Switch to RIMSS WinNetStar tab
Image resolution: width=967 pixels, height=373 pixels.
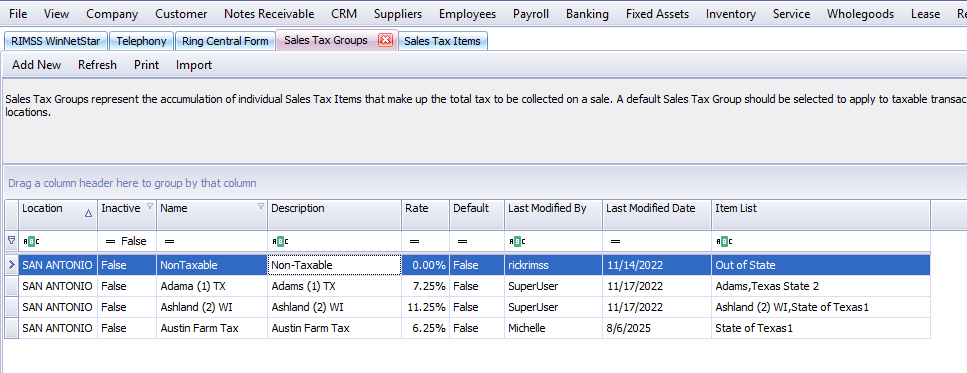pyautogui.click(x=56, y=41)
